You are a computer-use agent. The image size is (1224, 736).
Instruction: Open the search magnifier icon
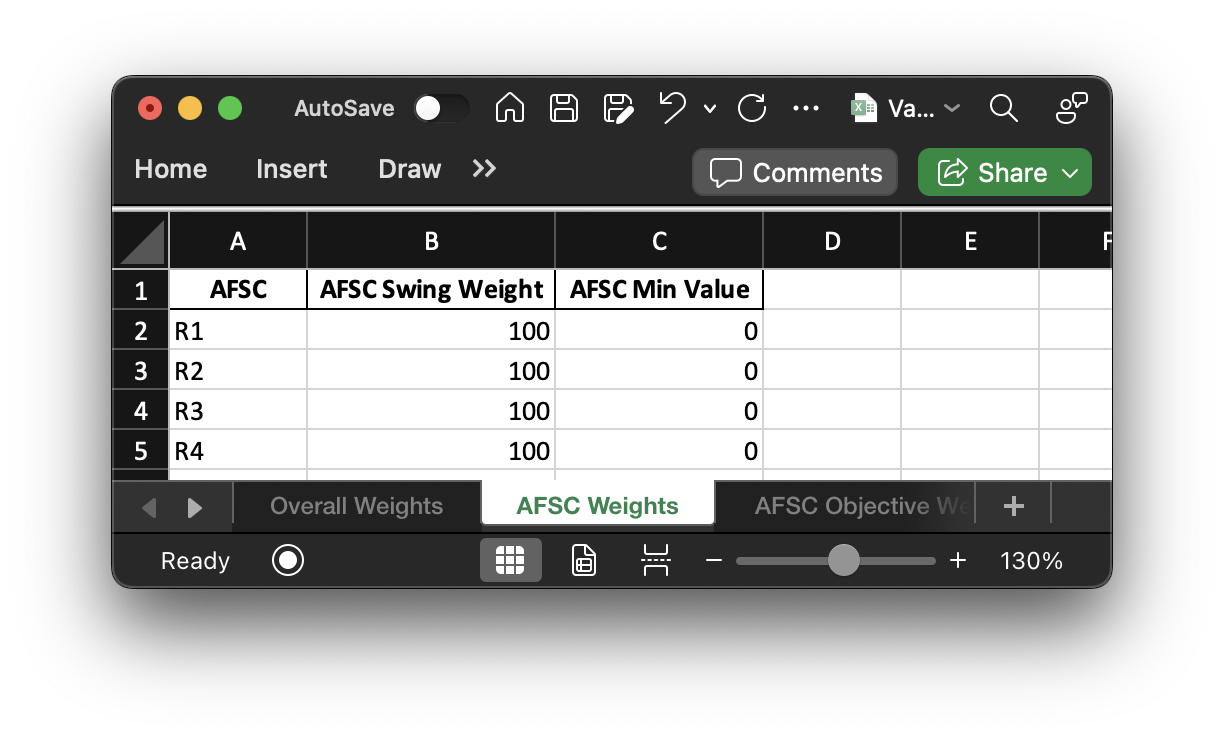coord(1003,108)
